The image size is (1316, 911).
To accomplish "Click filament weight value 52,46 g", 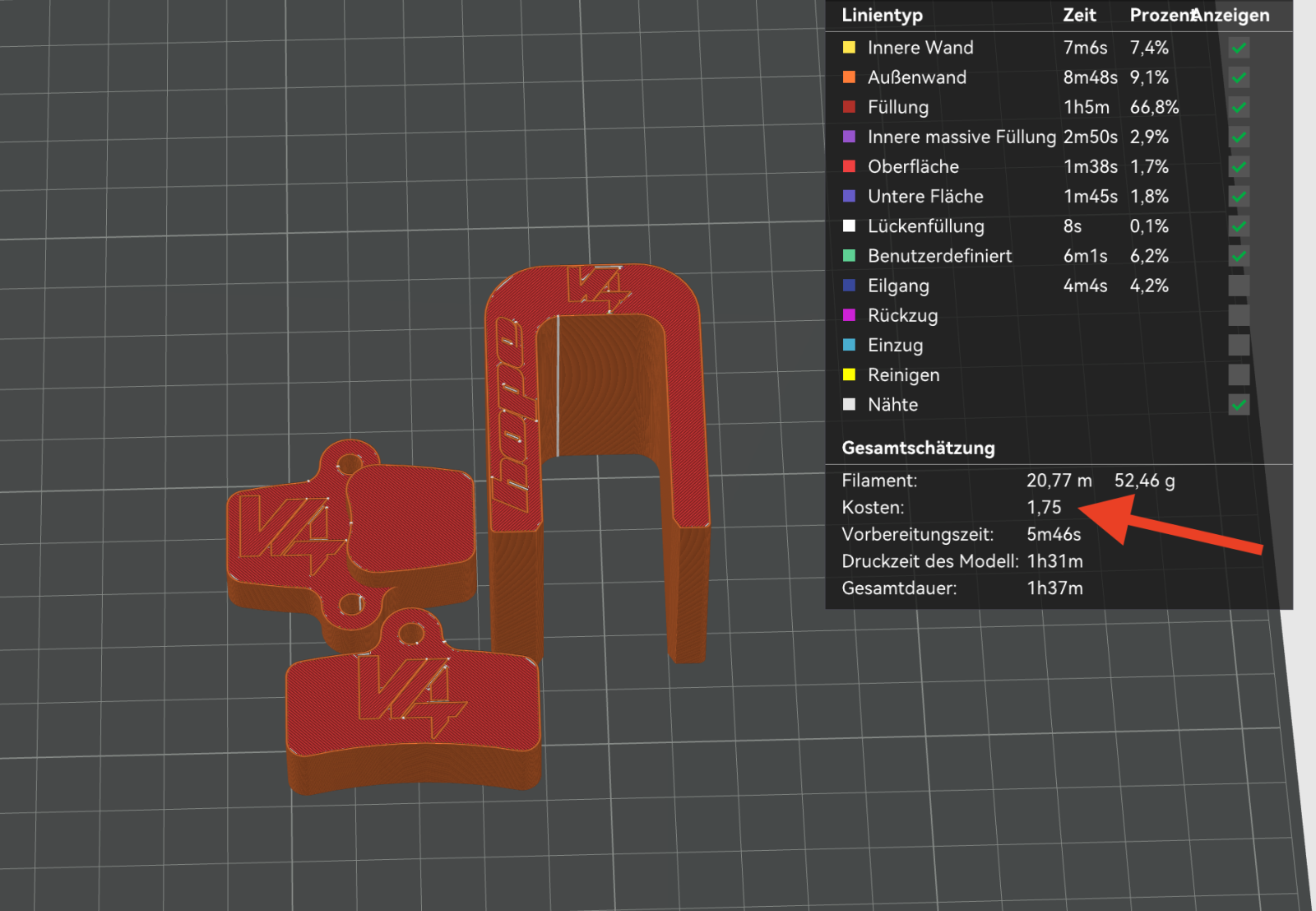I will 1144,481.
